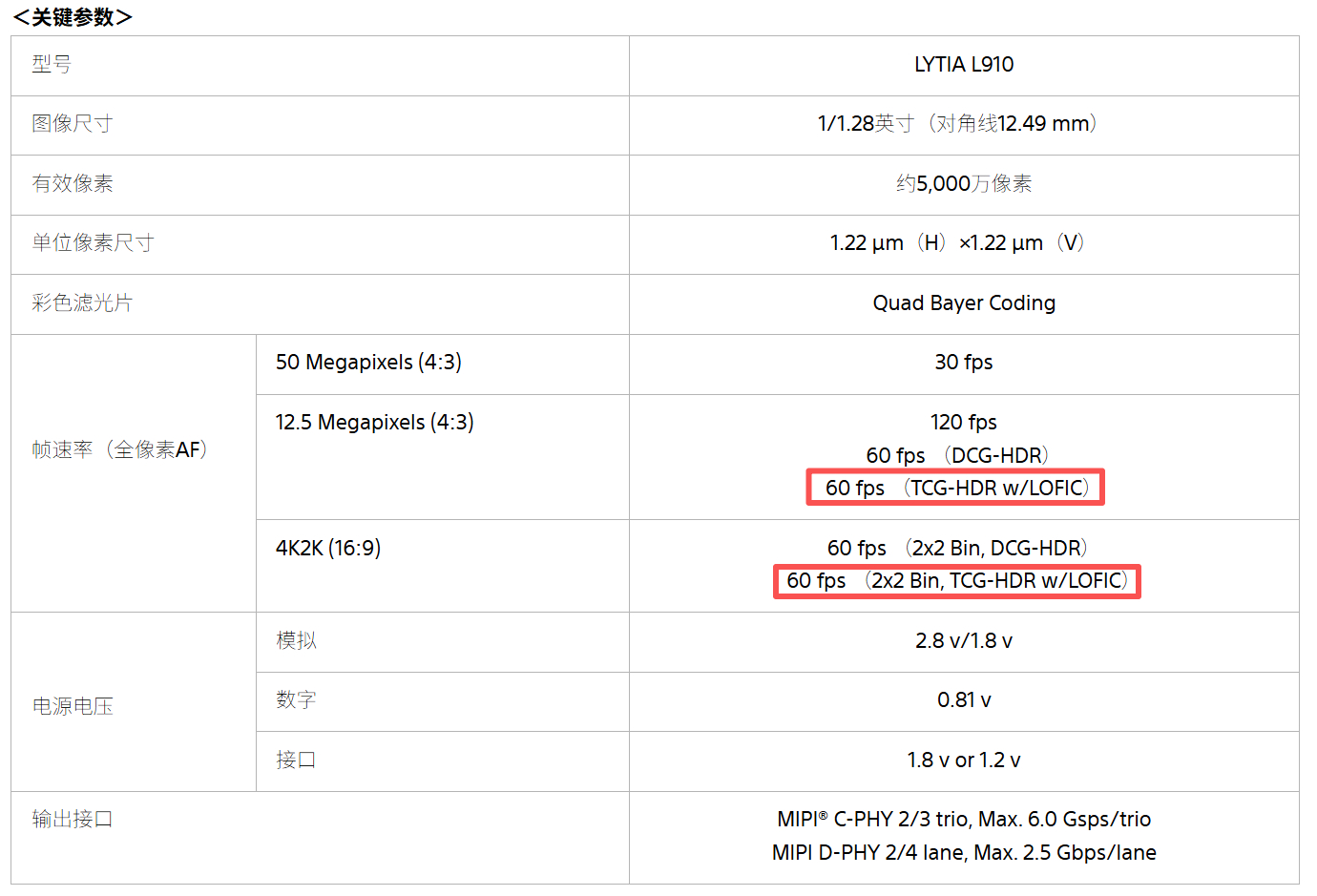Viewport: 1317px width, 896px height.
Task: Click the 'MIPI® C-PHY 2/3 trio' line
Action: (x=964, y=819)
